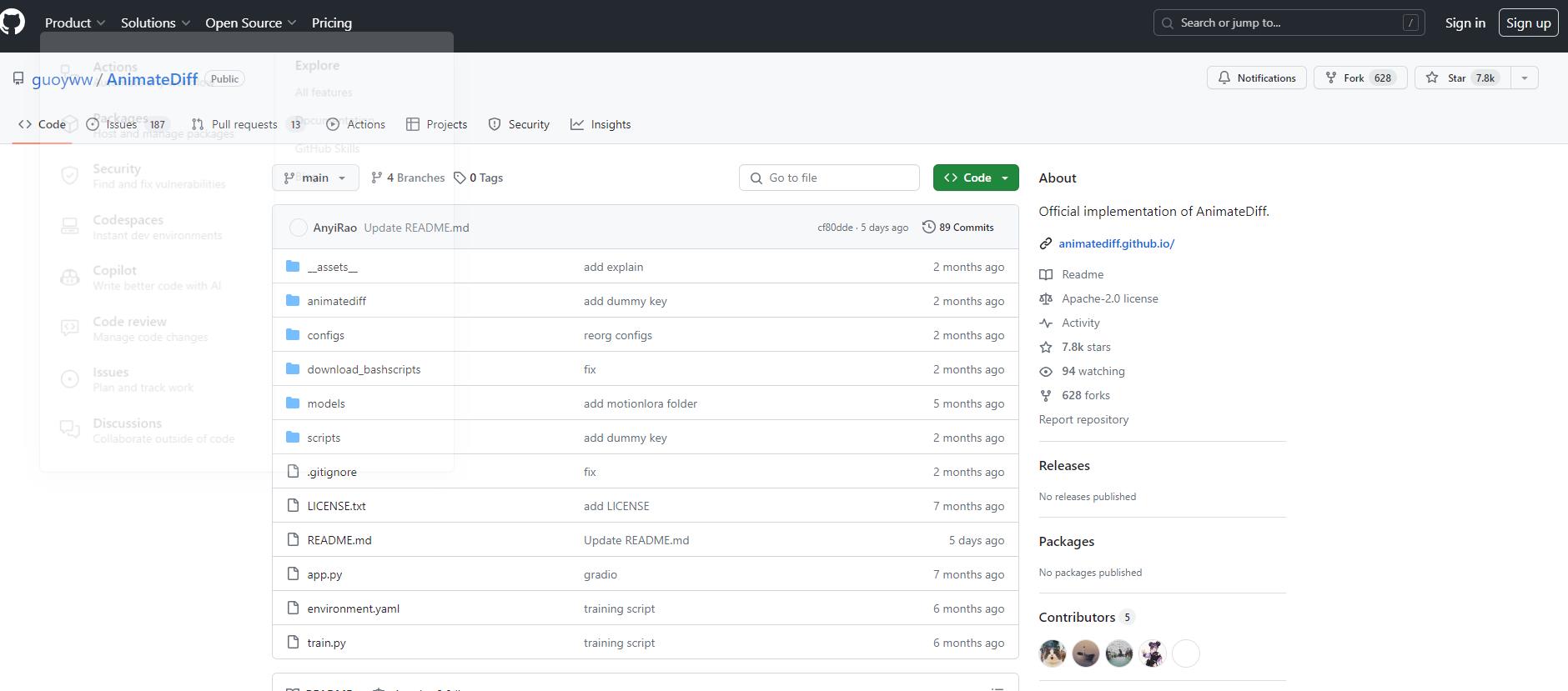This screenshot has width=1568, height=691.
Task: View the 4 Branches link
Action: [x=408, y=178]
